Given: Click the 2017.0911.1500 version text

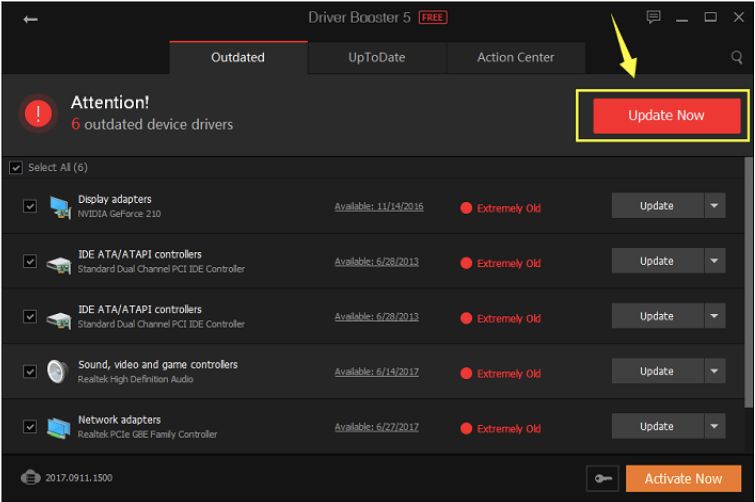Looking at the screenshot, I should coord(79,478).
